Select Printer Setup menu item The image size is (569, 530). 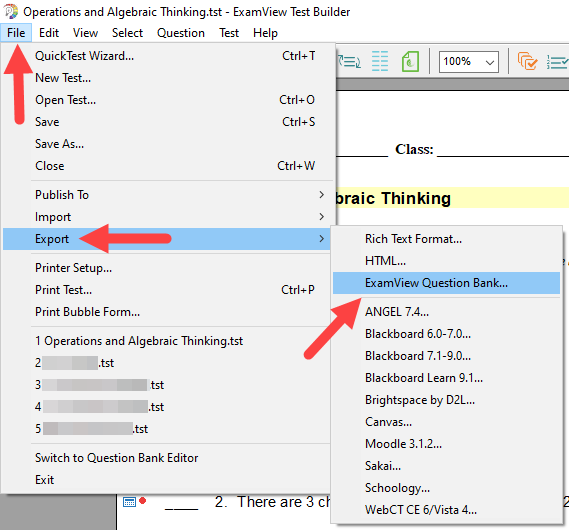[x=168, y=268]
